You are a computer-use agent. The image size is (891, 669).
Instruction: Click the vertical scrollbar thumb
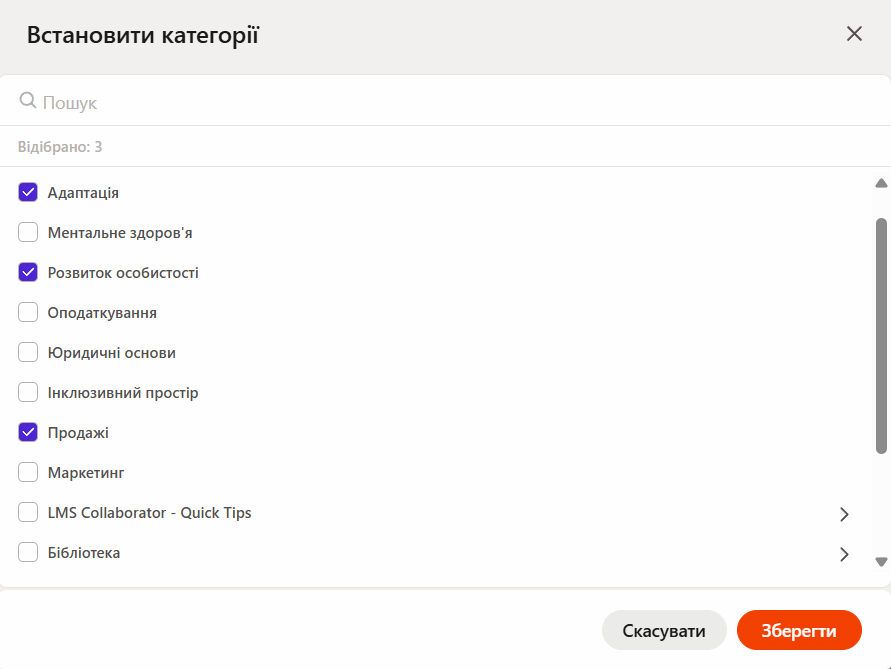coord(881,335)
